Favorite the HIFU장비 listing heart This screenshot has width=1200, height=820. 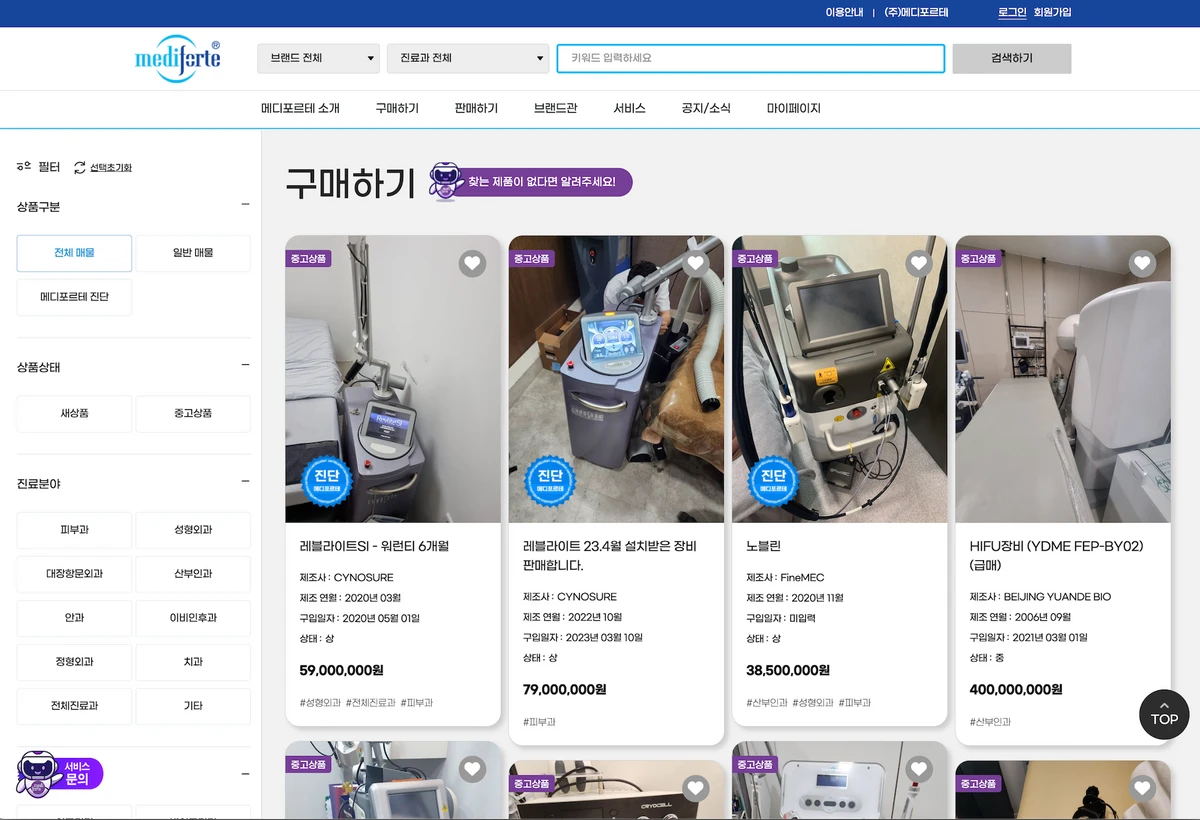[x=1142, y=264]
